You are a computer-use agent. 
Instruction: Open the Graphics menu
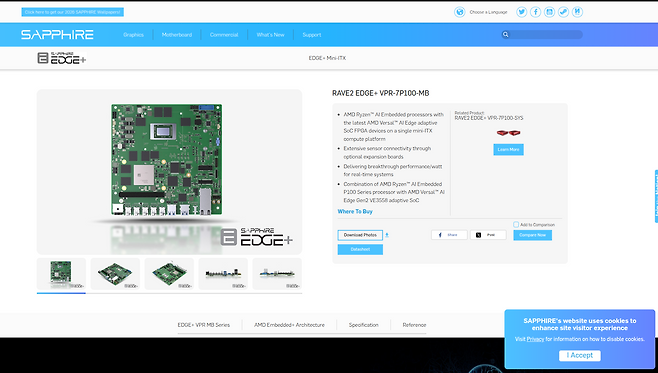click(x=133, y=35)
